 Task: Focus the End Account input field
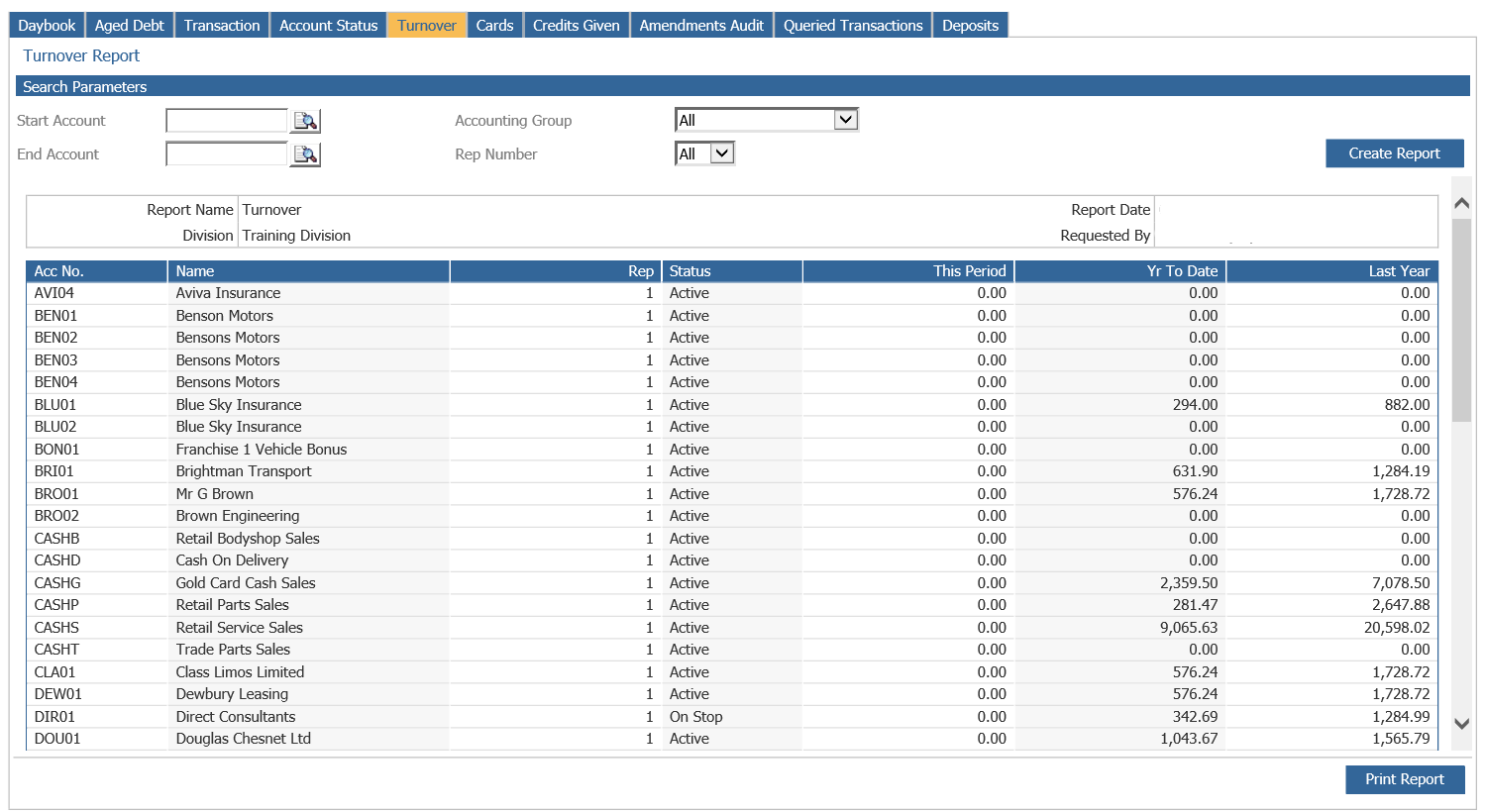(x=227, y=154)
